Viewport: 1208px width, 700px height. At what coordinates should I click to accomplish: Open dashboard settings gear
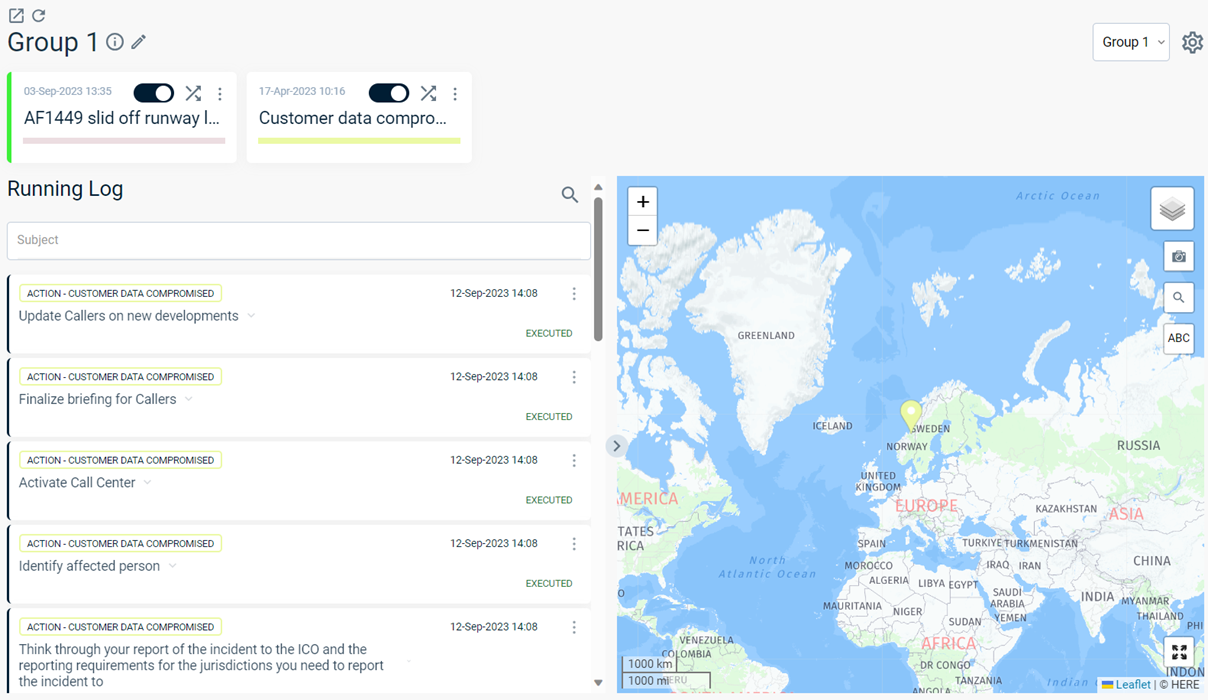[1192, 43]
